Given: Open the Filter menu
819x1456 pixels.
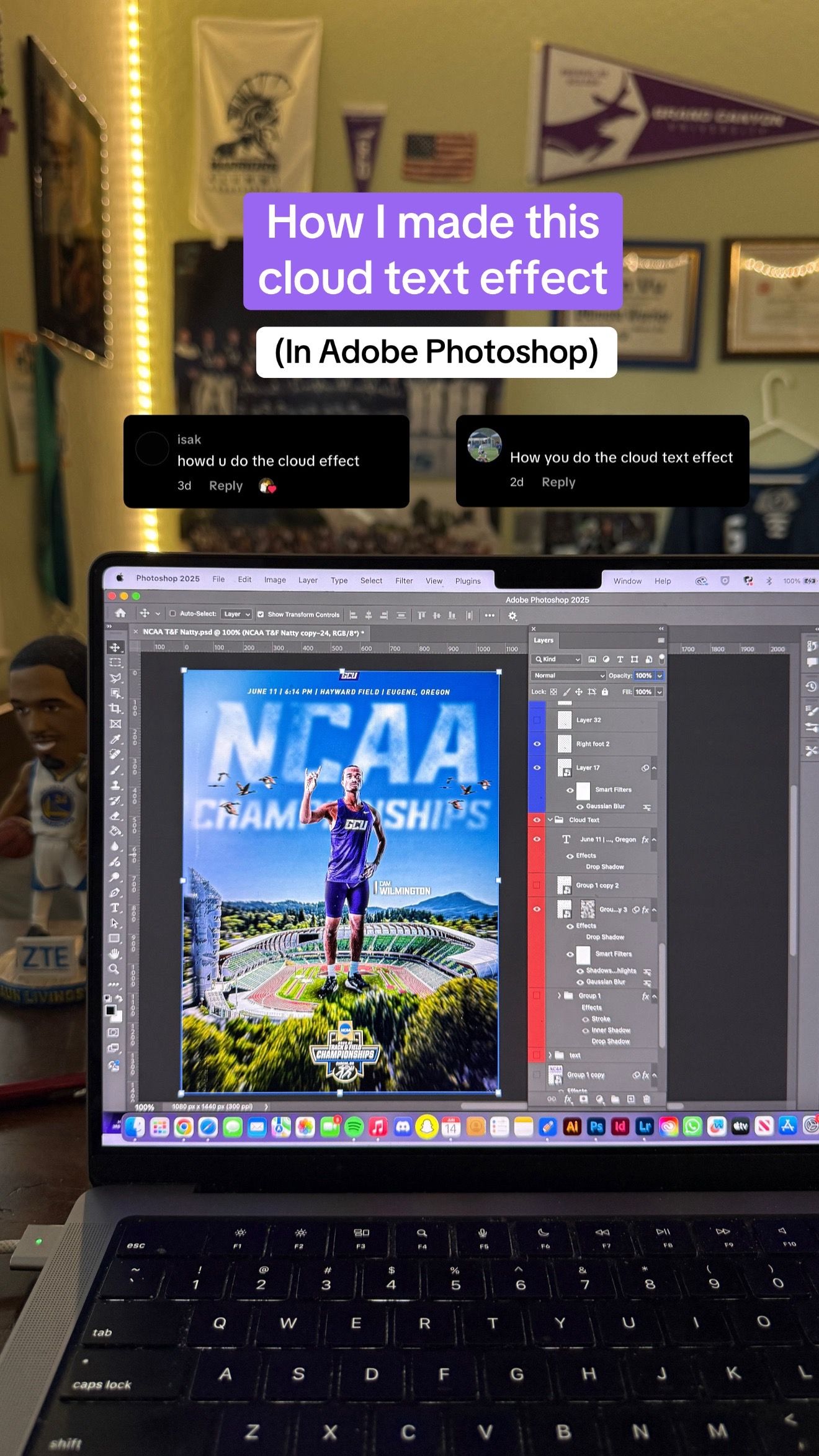Looking at the screenshot, I should (404, 581).
